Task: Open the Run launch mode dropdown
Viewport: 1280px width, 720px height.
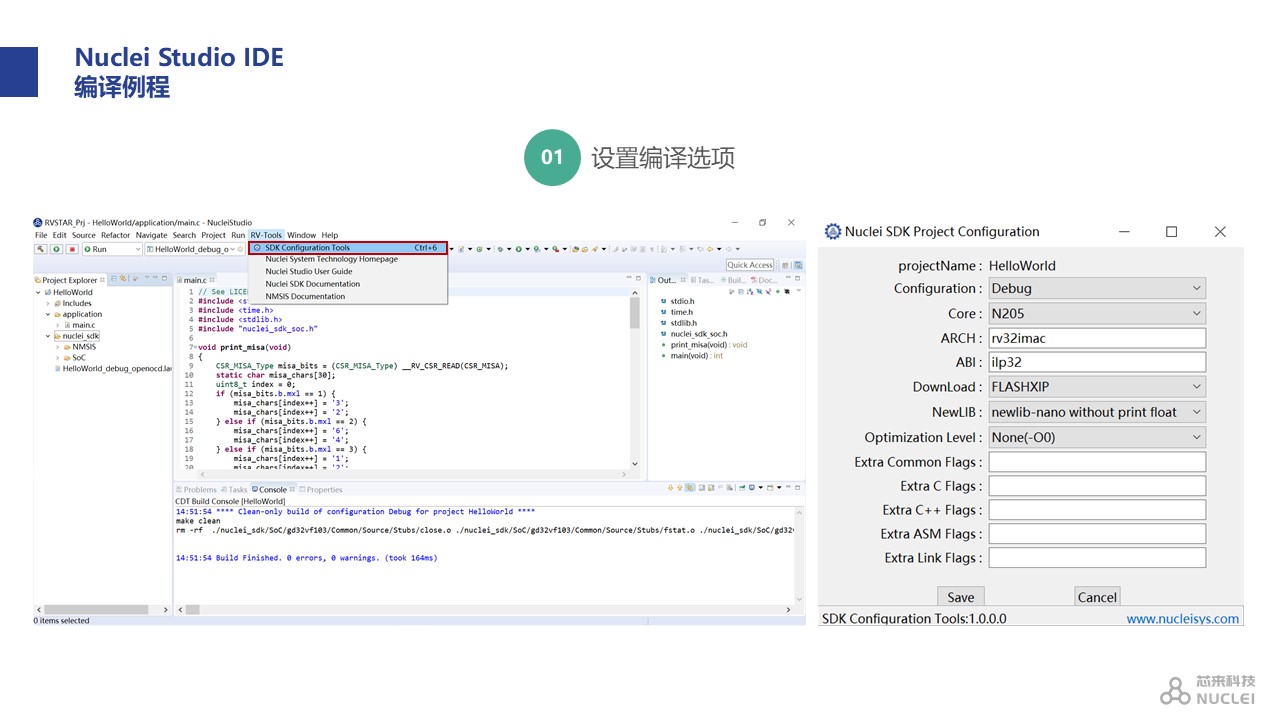Action: coord(112,249)
